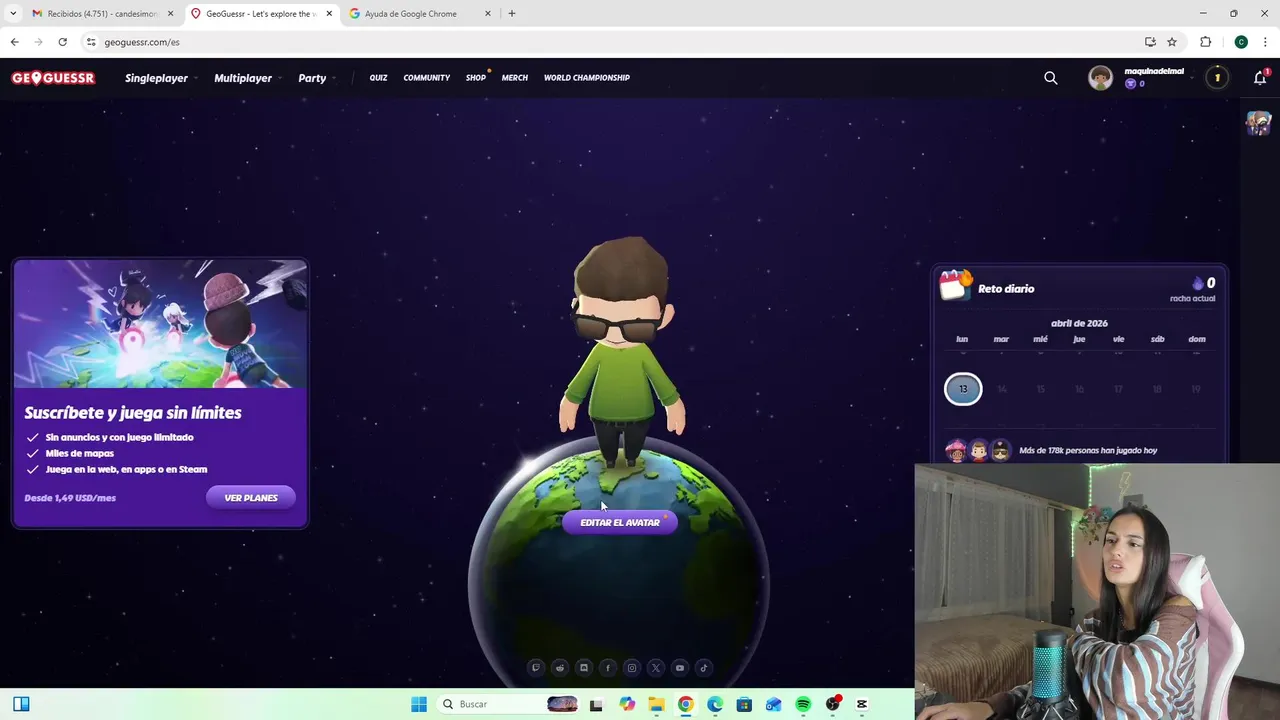The height and width of the screenshot is (720, 1280).
Task: Open OBS from the taskbar
Action: (x=833, y=704)
